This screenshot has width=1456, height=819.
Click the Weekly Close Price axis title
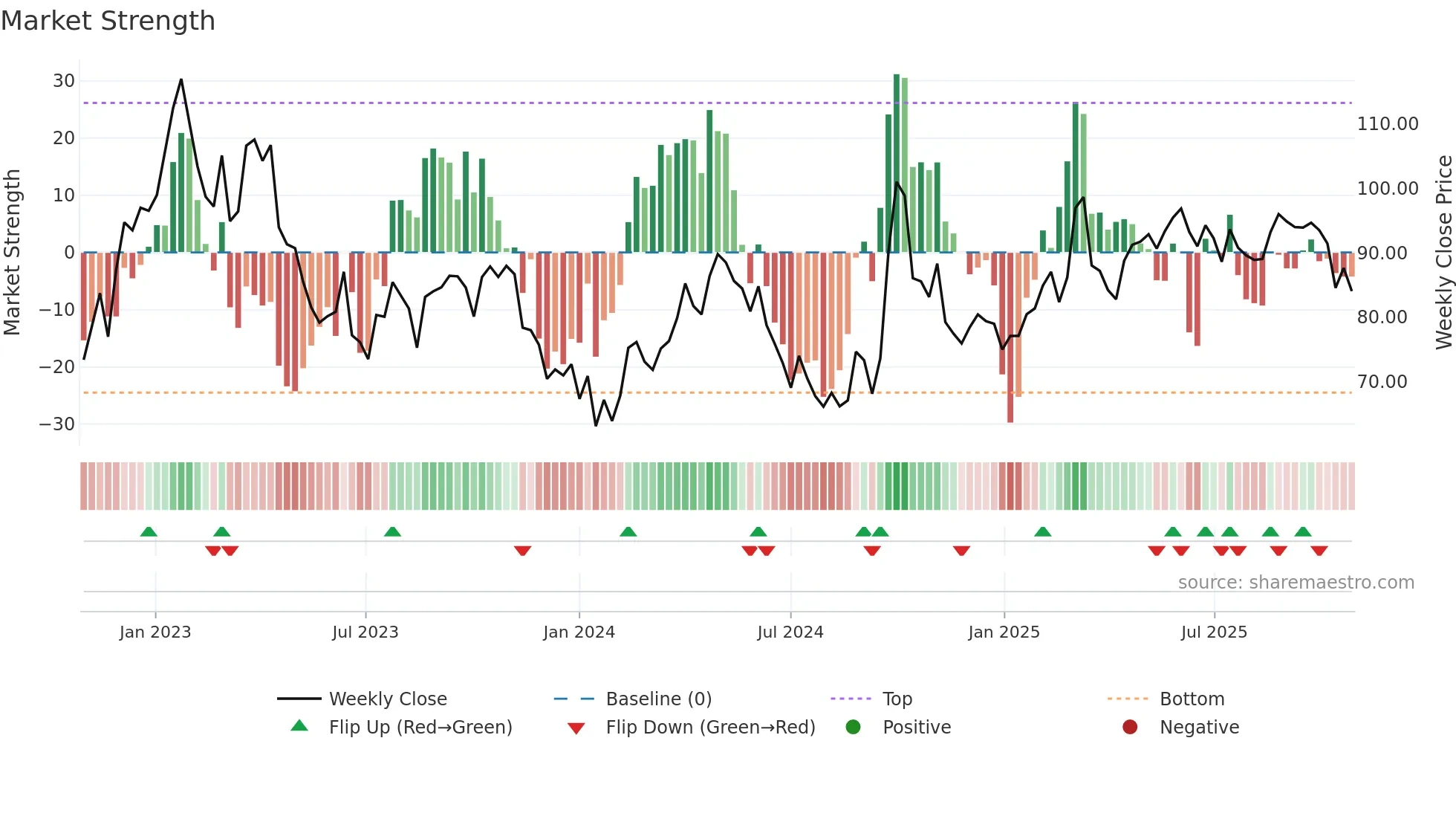coord(1443,252)
